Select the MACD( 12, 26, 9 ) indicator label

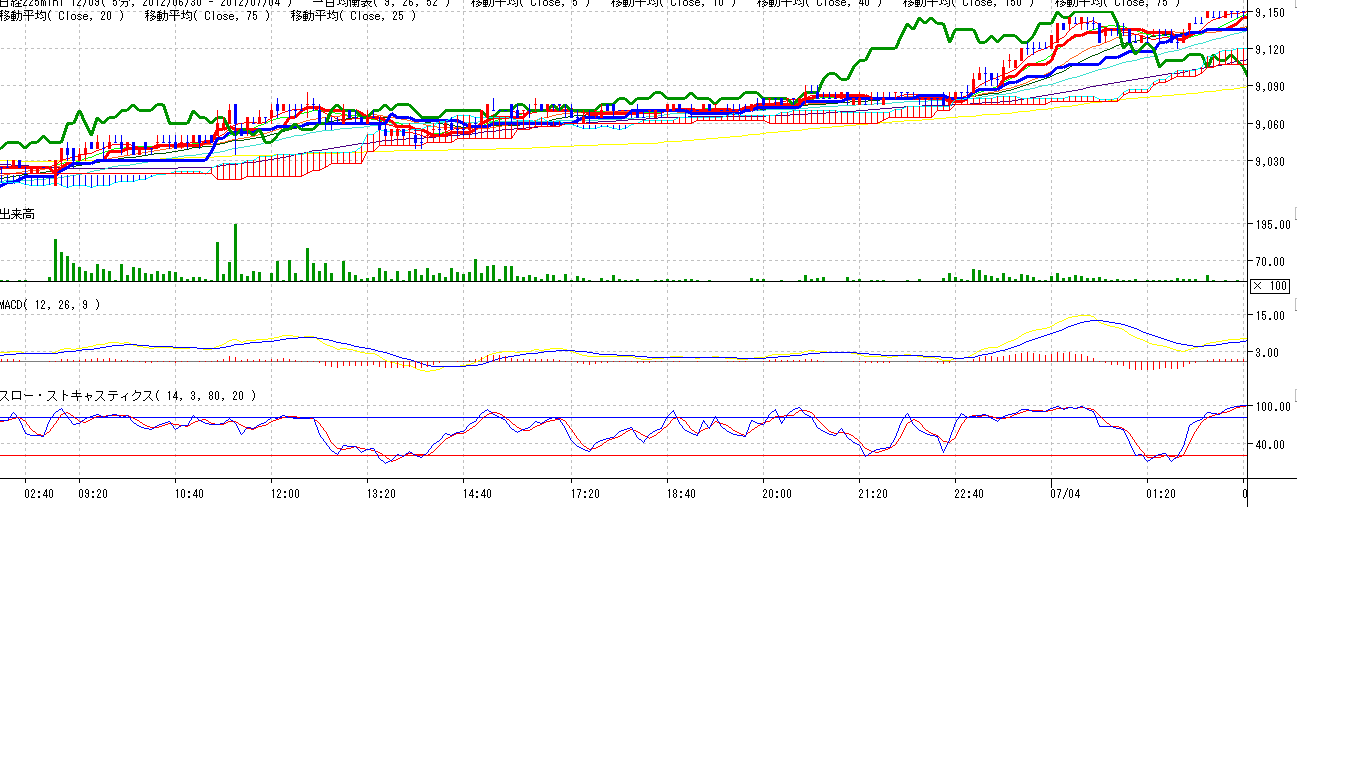pyautogui.click(x=50, y=304)
